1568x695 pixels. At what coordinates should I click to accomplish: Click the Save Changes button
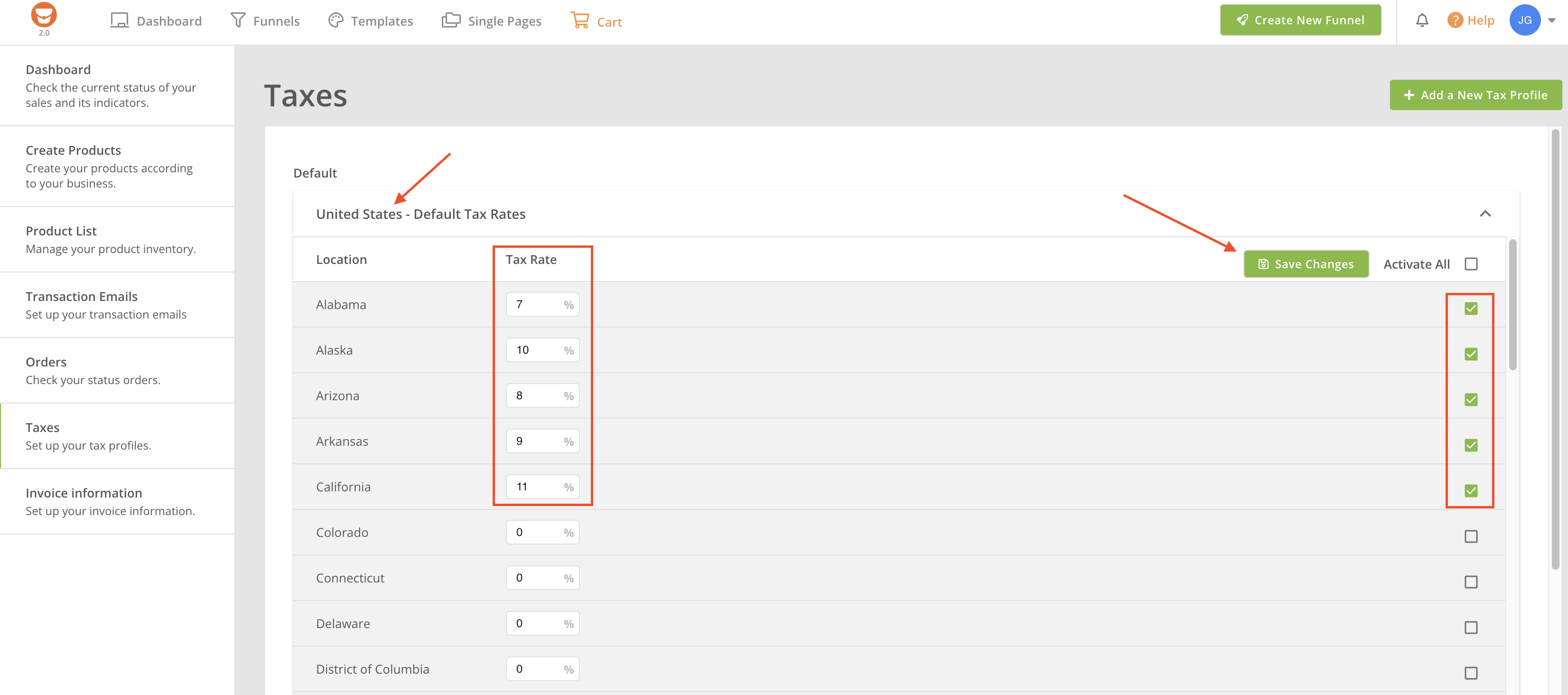tap(1306, 264)
